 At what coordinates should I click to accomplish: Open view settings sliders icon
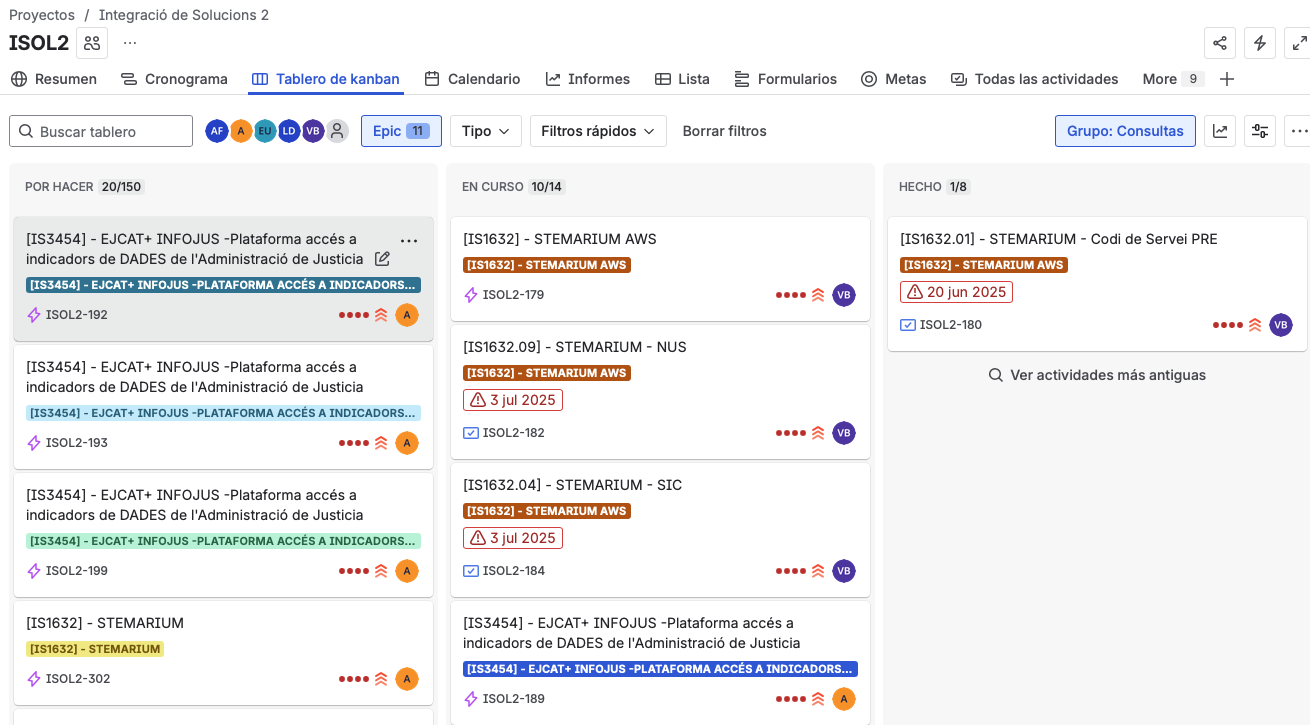click(1260, 131)
